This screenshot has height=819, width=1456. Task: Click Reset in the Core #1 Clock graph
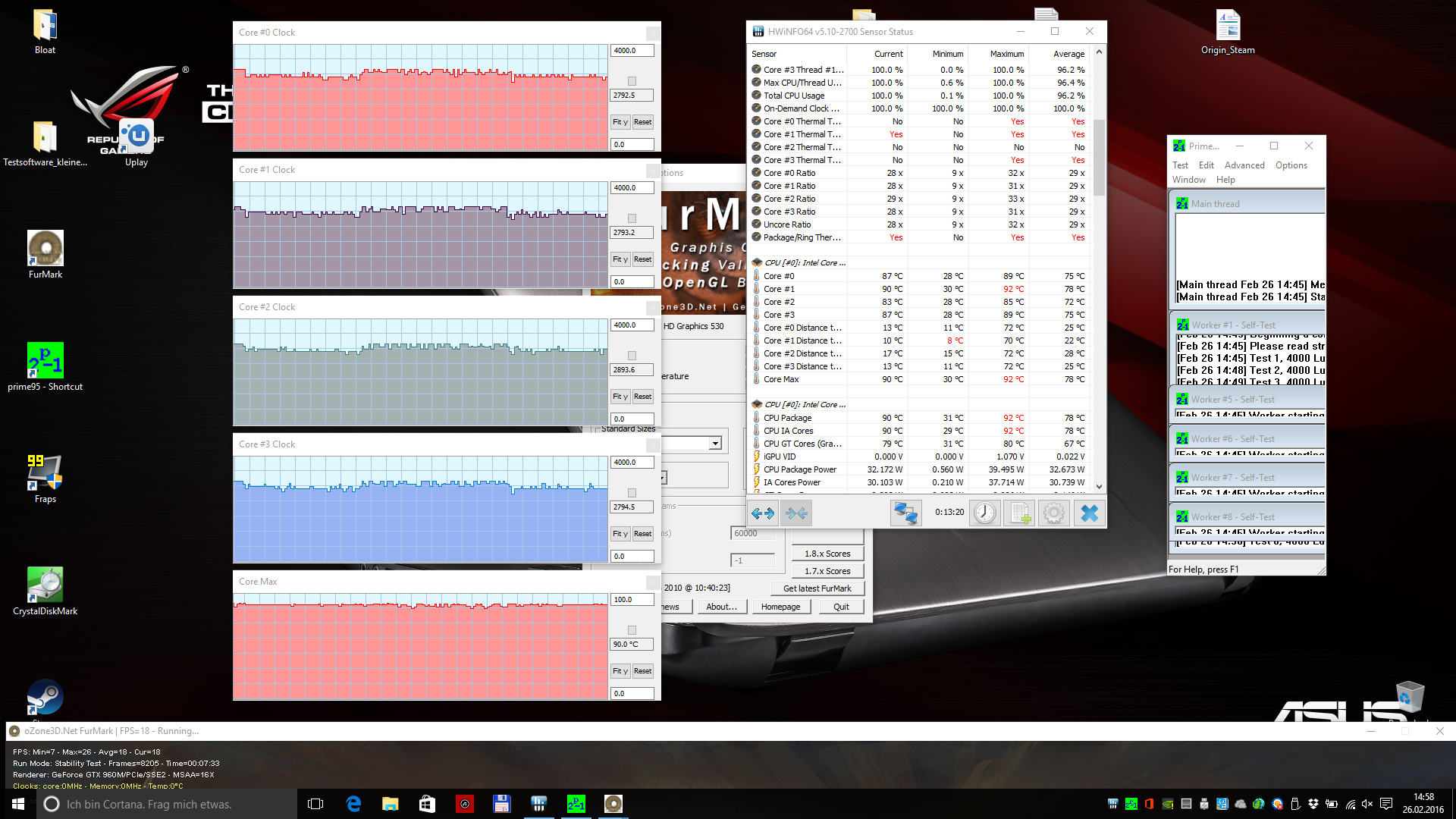pyautogui.click(x=642, y=259)
